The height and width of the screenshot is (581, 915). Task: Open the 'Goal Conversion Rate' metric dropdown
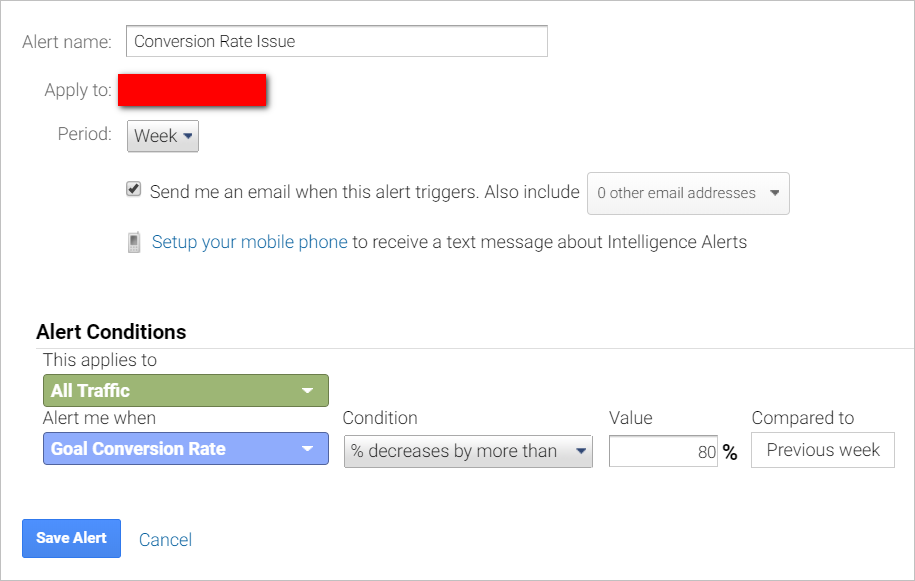(185, 449)
